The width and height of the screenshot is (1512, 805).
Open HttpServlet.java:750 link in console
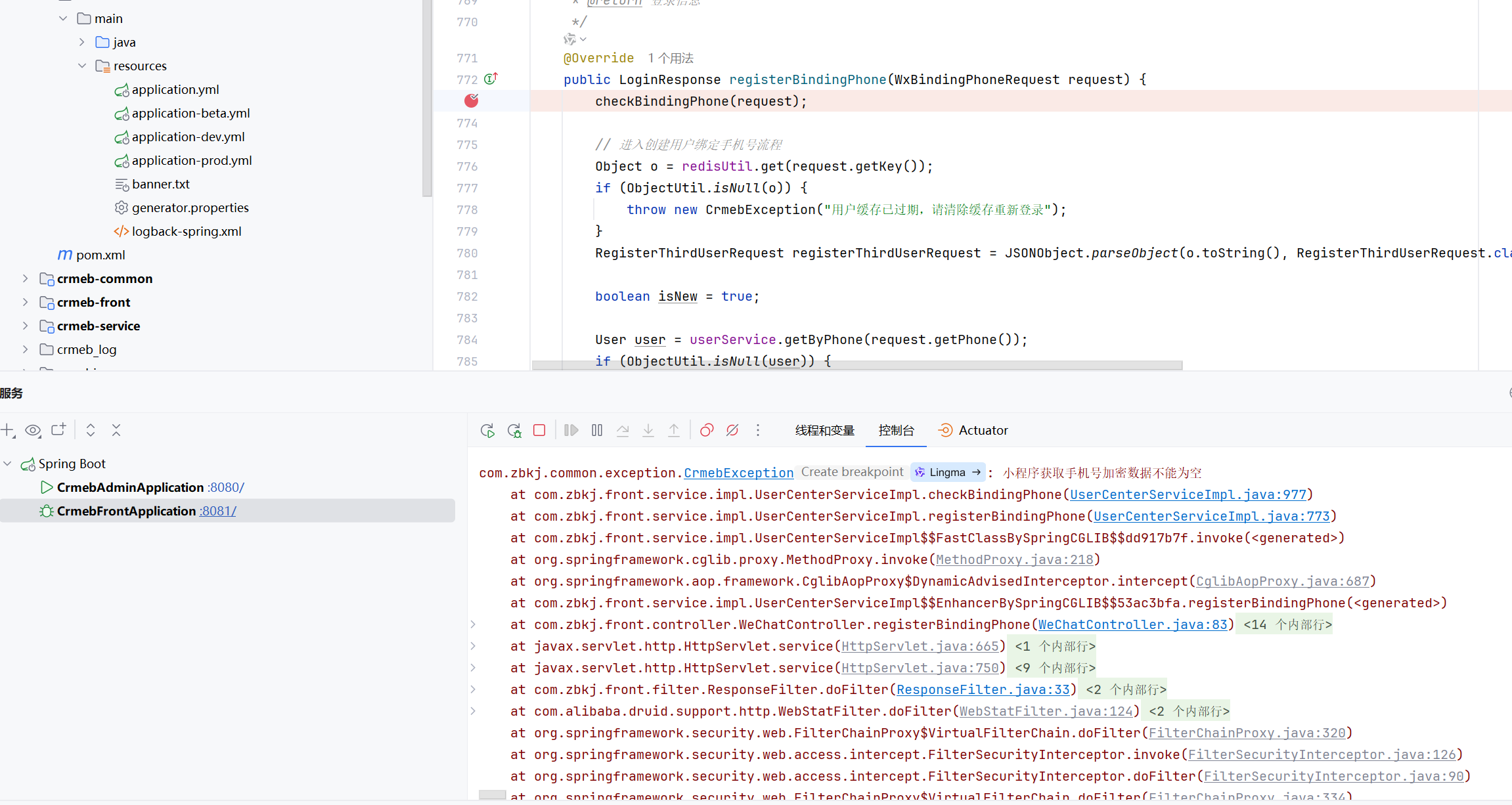coord(920,668)
